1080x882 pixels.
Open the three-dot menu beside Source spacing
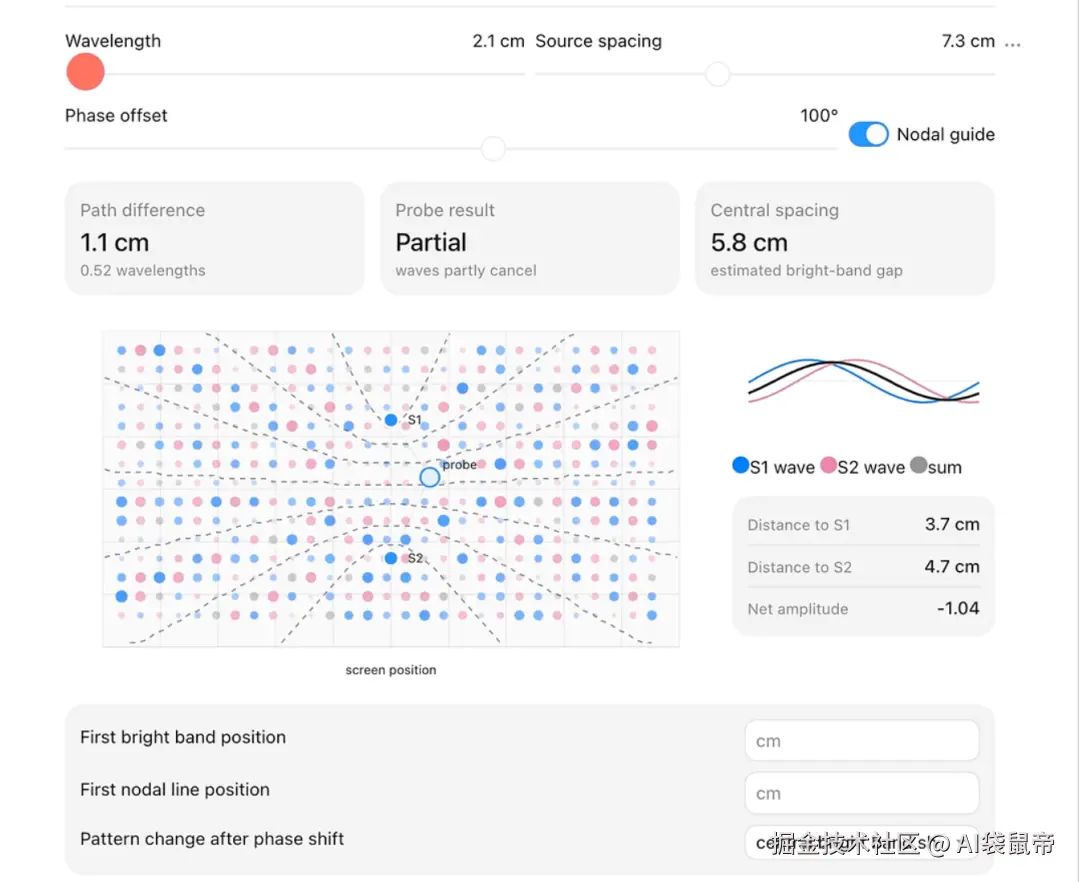(x=1012, y=43)
